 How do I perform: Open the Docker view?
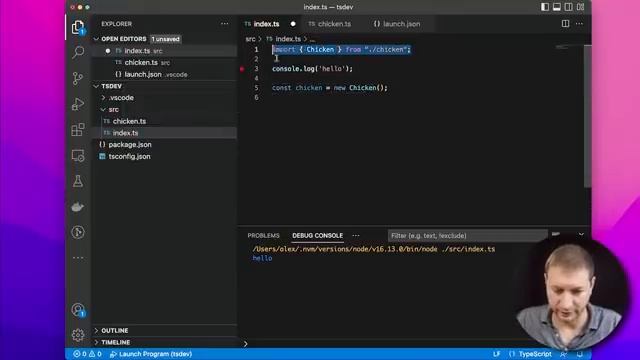pyautogui.click(x=78, y=207)
